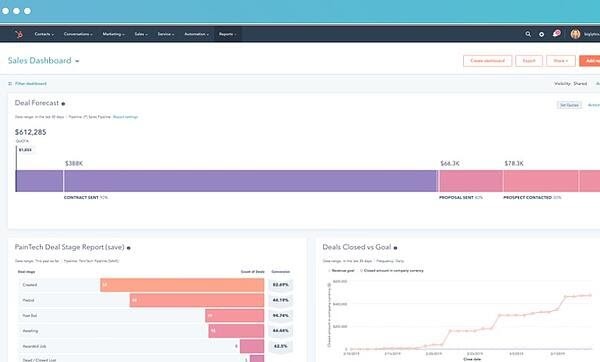Click the Create dashboard button
The height and width of the screenshot is (362, 600).
pyautogui.click(x=488, y=61)
